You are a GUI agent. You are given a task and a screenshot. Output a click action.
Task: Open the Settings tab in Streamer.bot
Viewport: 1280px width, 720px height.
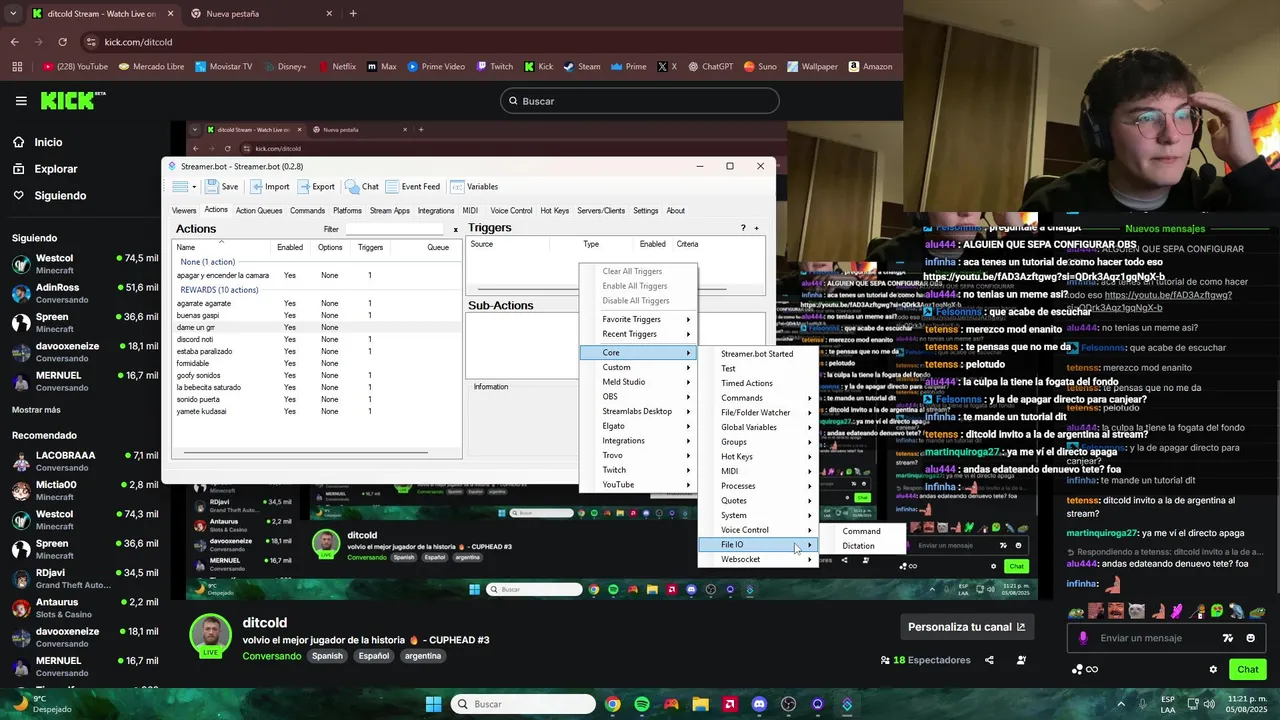[x=645, y=211]
